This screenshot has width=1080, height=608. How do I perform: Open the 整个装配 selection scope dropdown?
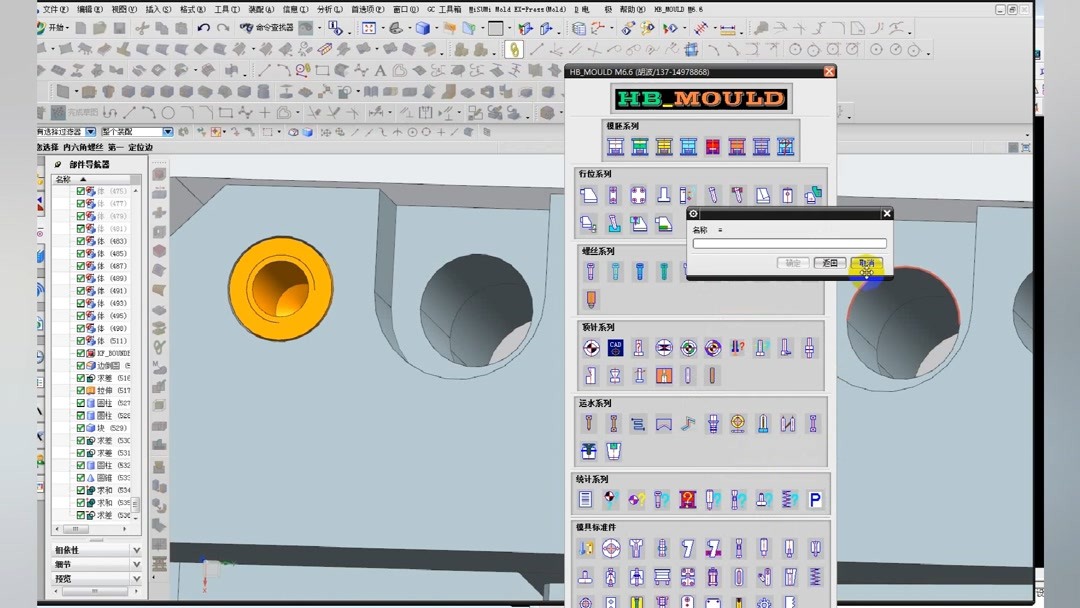pyautogui.click(x=167, y=132)
